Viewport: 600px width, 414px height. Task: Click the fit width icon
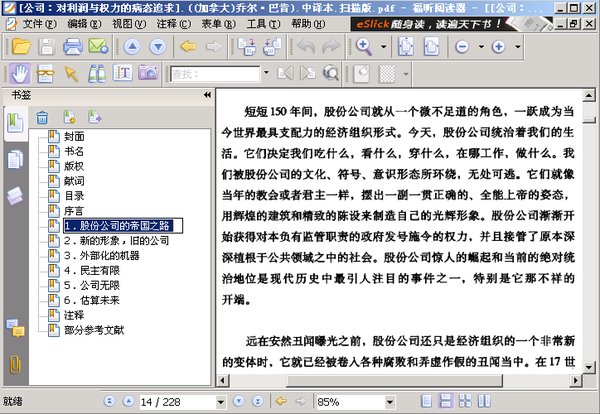click(431, 46)
